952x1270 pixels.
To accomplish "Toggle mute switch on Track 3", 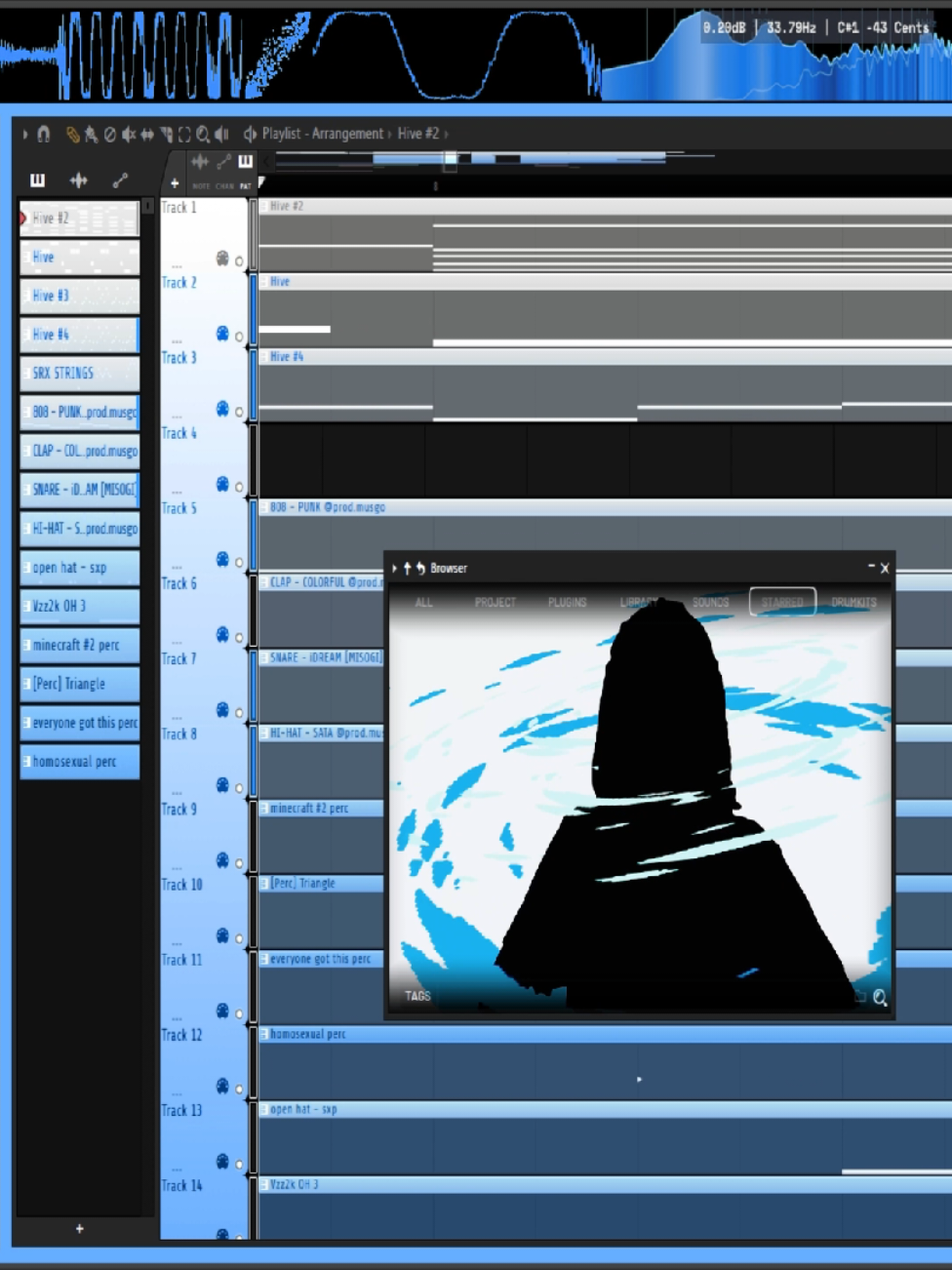I will click(239, 412).
